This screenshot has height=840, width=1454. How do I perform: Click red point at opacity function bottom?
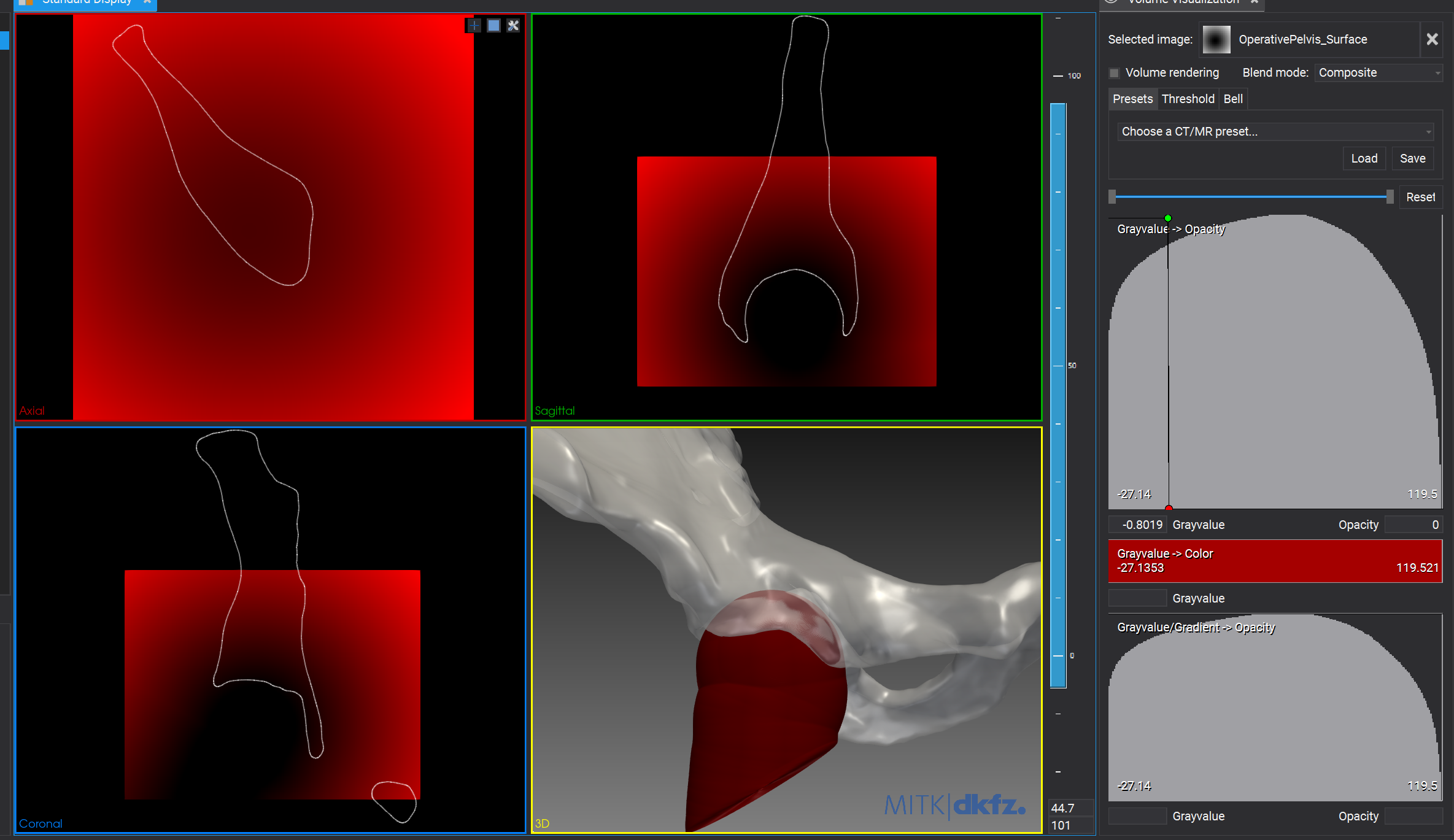(x=1169, y=508)
